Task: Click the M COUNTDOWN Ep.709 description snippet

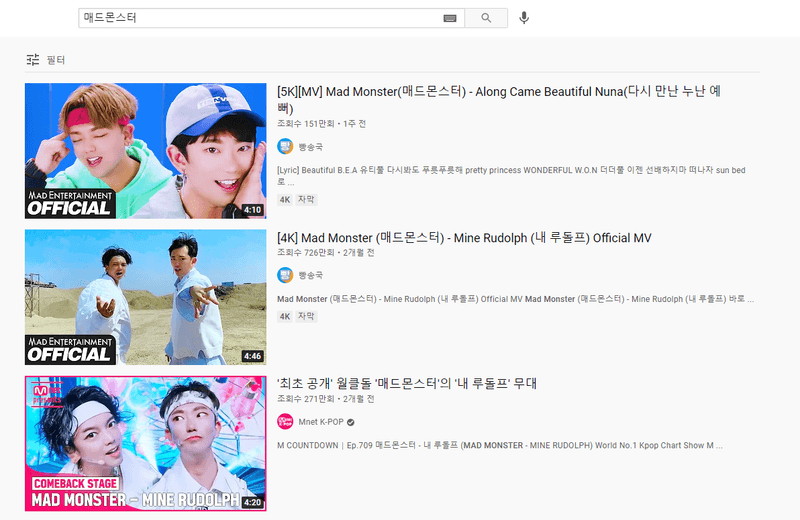Action: pyautogui.click(x=500, y=445)
